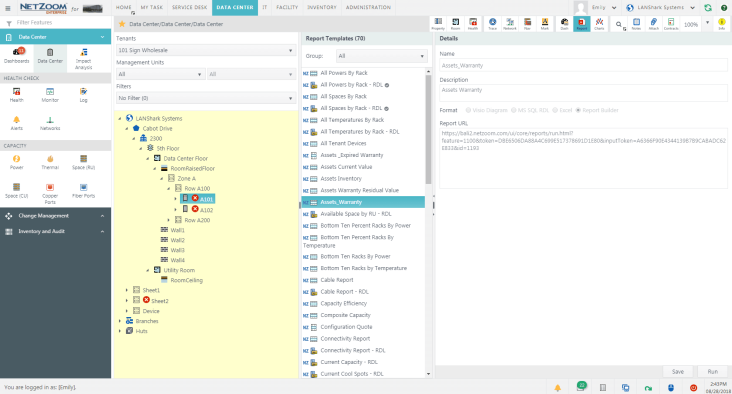Select Assets Inventory report template
Screen dimensions: 732x394
coord(341,178)
